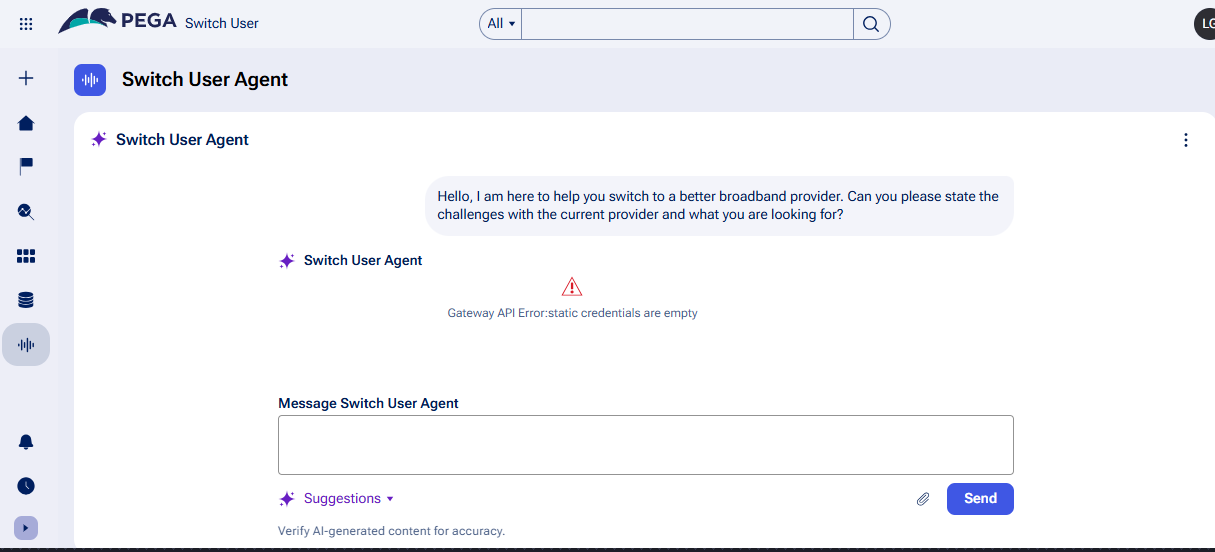Select the agent waveform icon in sidebar
Screen dimensions: 1215x552
(26, 345)
